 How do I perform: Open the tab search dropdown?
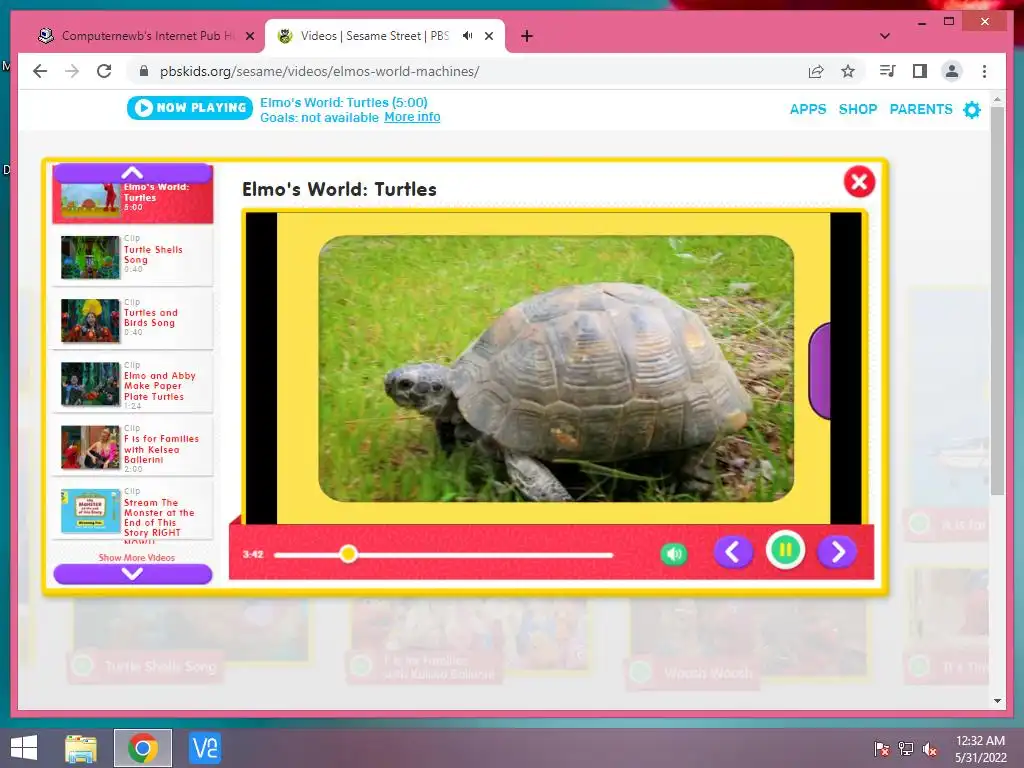pos(885,36)
